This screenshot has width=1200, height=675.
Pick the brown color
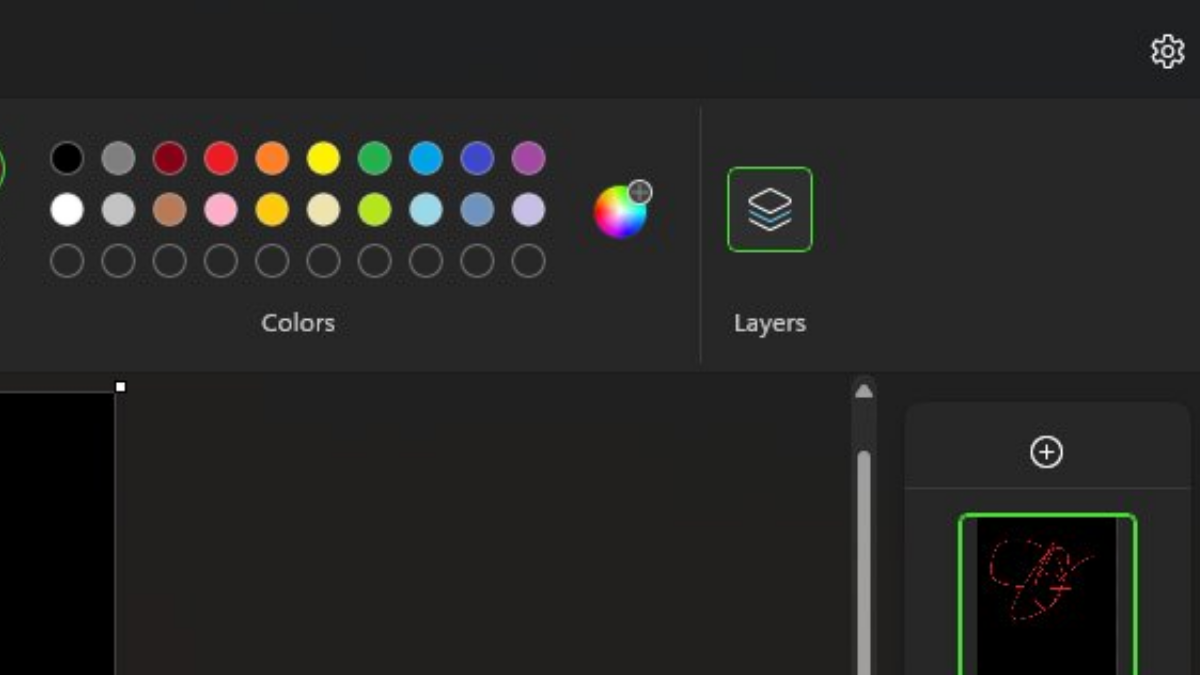[x=169, y=209]
